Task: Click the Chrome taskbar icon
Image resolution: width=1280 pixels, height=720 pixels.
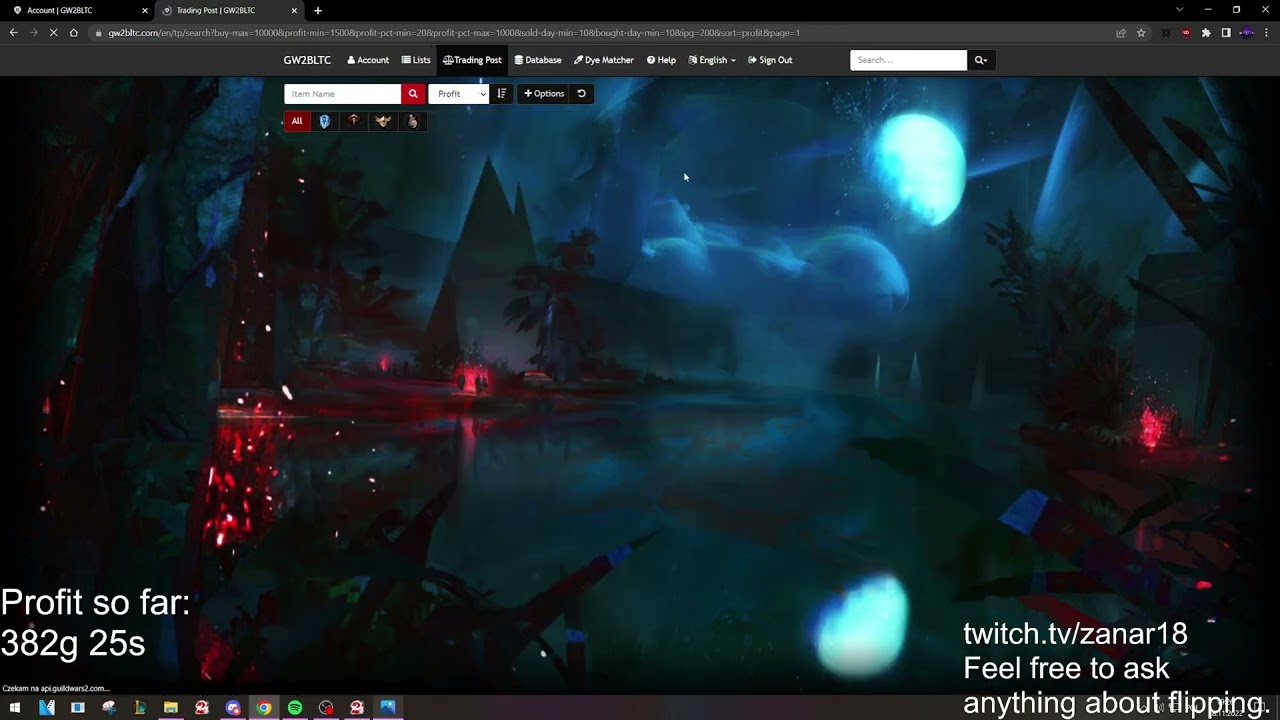Action: click(264, 708)
